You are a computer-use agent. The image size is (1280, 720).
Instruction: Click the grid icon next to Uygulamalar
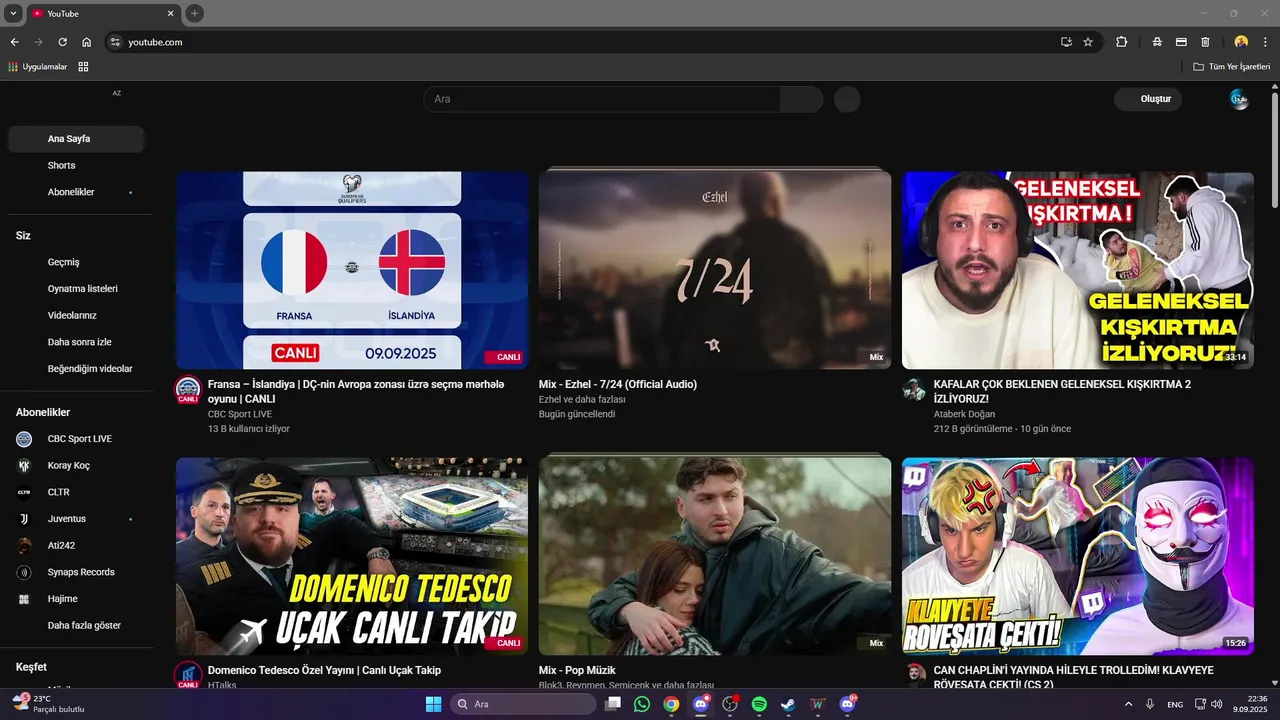click(x=83, y=67)
